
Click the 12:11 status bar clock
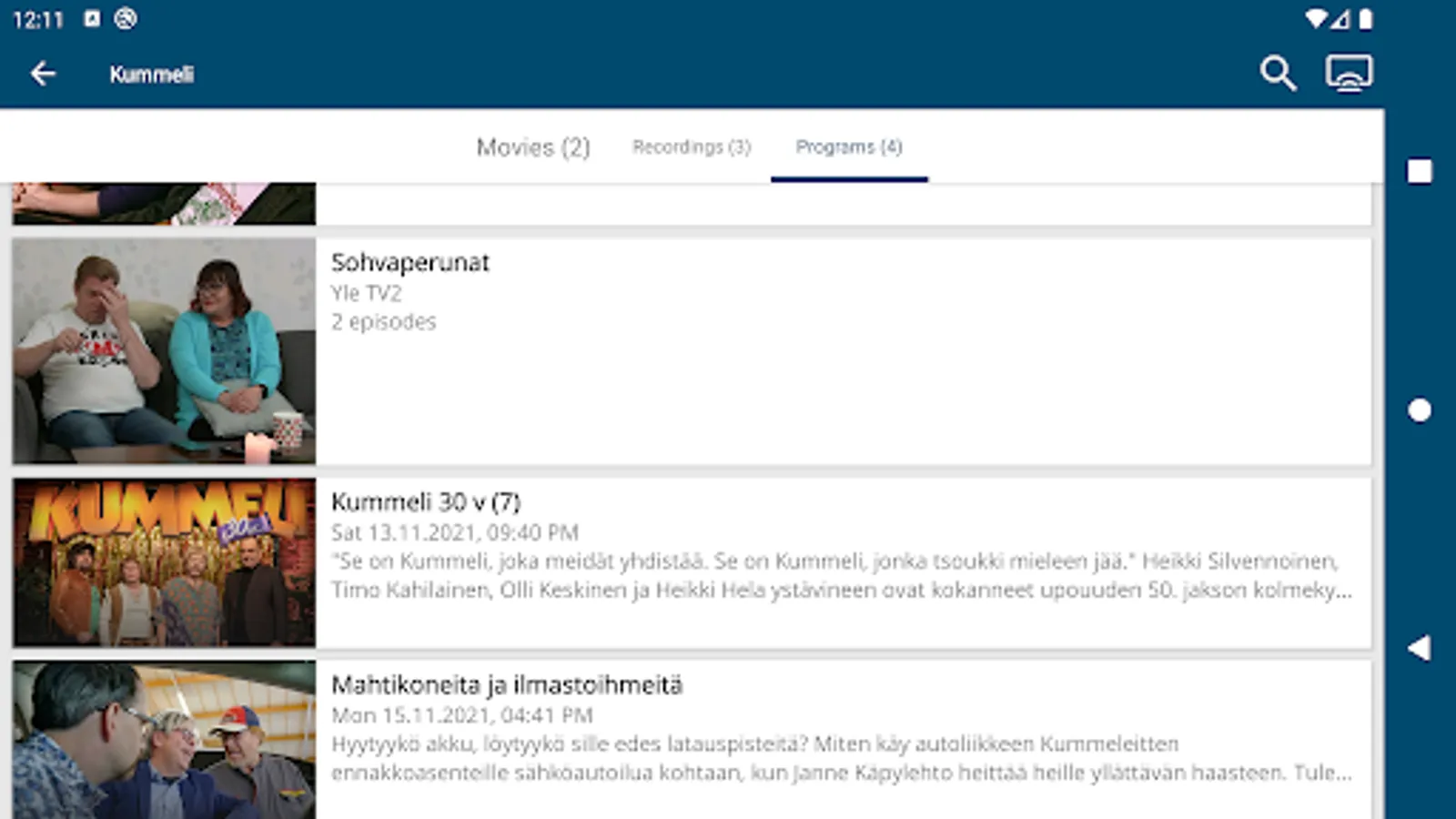(x=38, y=19)
